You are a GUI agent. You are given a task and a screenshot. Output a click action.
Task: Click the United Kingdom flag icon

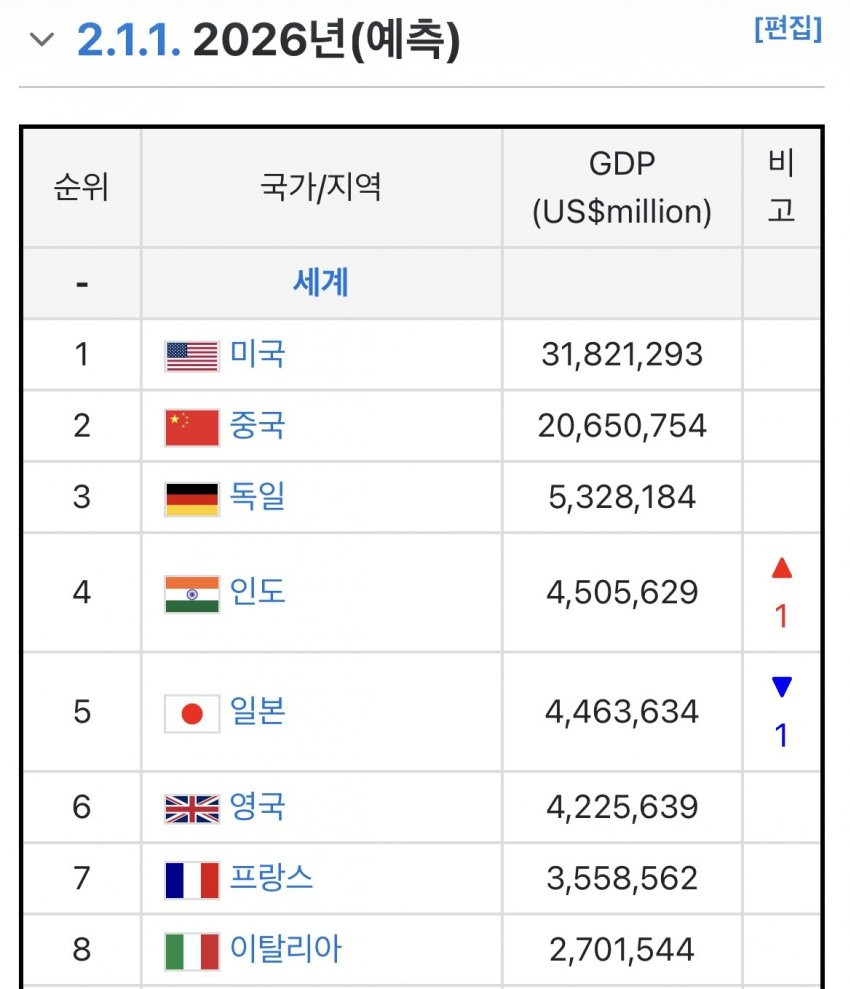tap(192, 808)
